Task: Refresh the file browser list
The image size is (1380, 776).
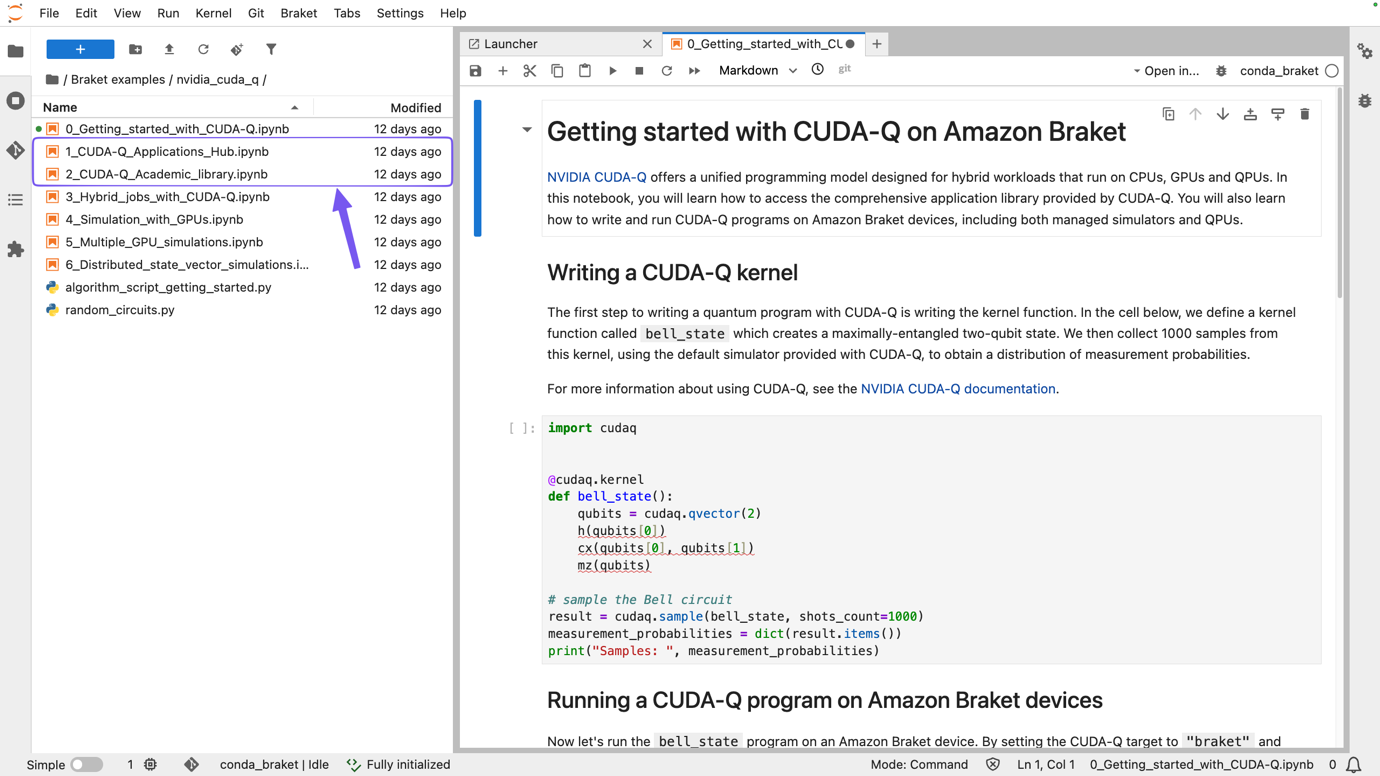Action: (x=203, y=49)
